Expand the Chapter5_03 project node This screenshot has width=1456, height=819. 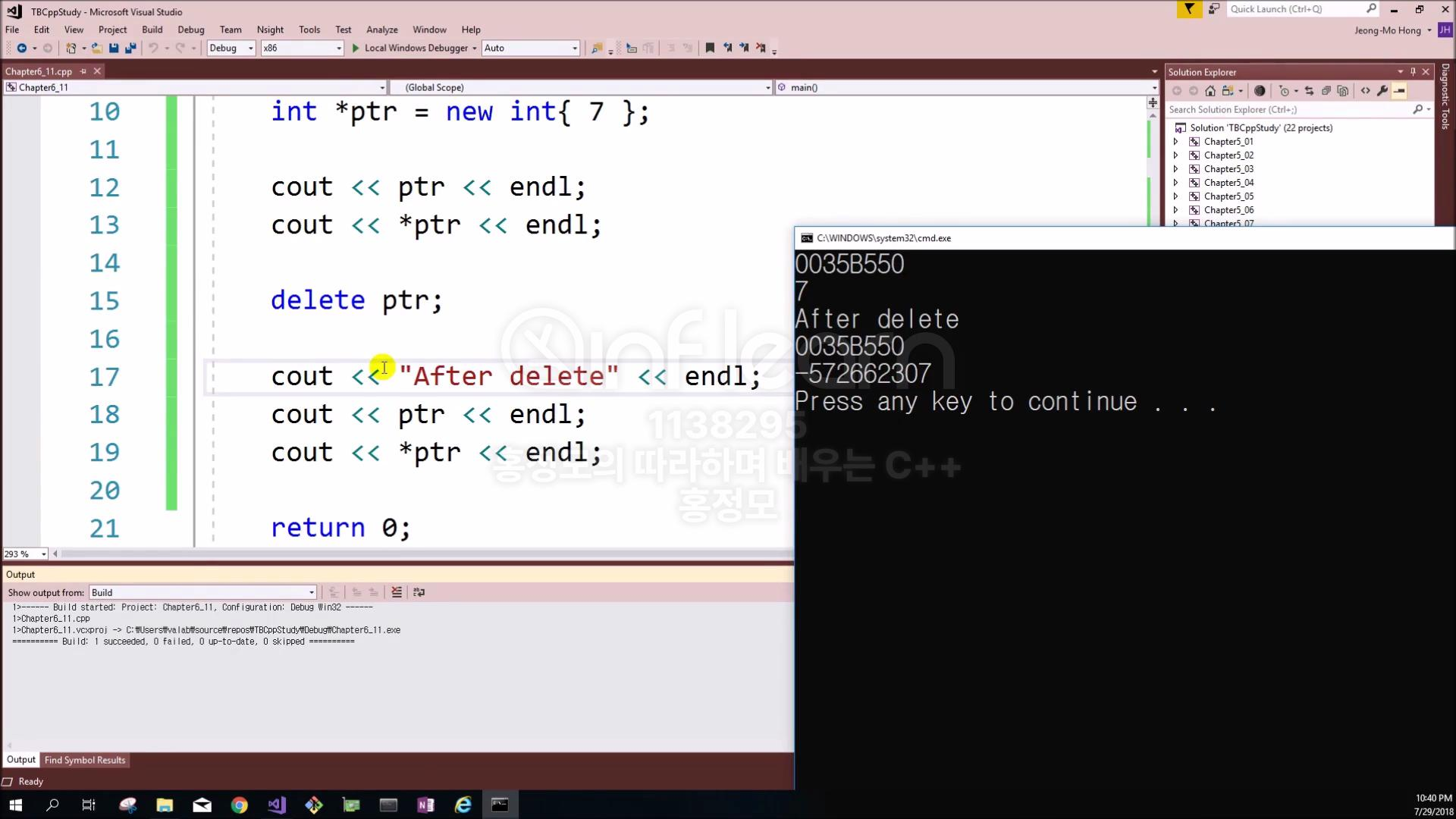point(1176,169)
